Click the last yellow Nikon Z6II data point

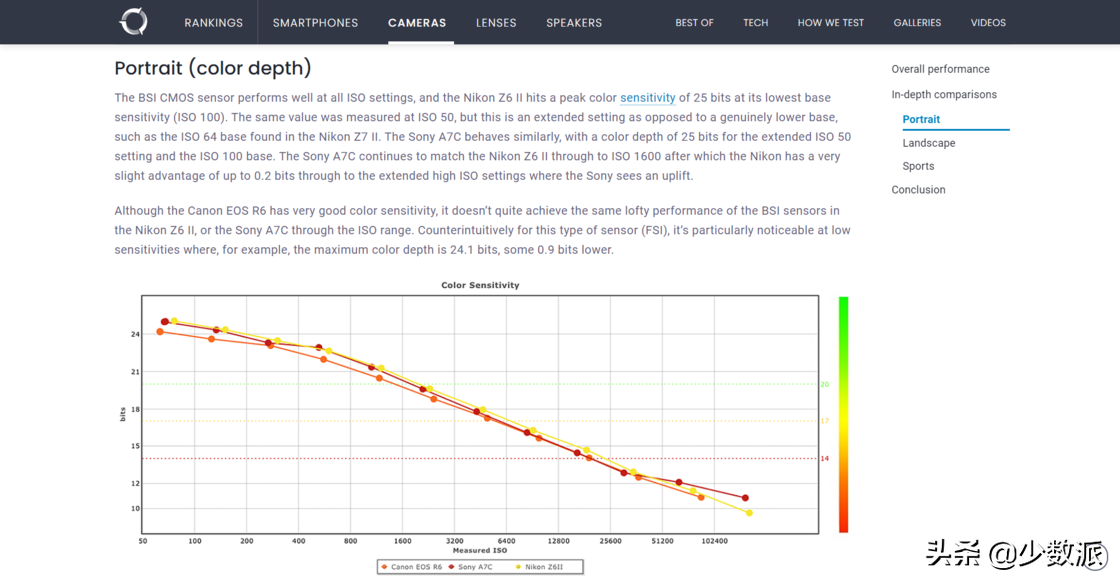coord(749,513)
